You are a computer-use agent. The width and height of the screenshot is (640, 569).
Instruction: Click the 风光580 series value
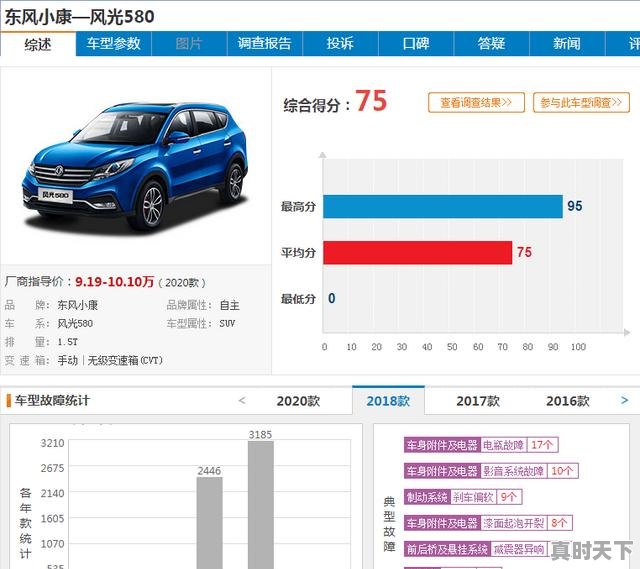coord(75,324)
